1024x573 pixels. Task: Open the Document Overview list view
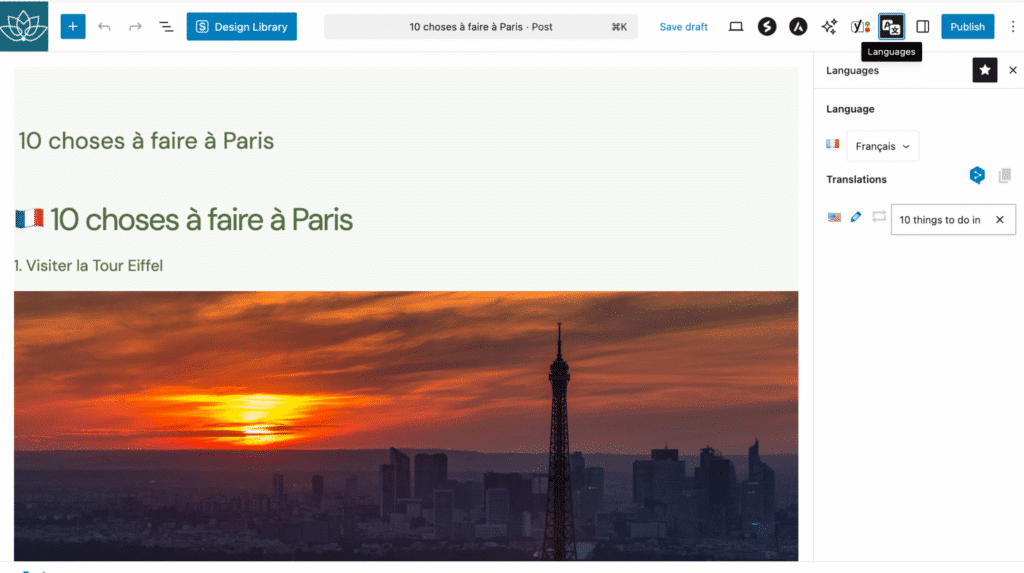pos(166,27)
